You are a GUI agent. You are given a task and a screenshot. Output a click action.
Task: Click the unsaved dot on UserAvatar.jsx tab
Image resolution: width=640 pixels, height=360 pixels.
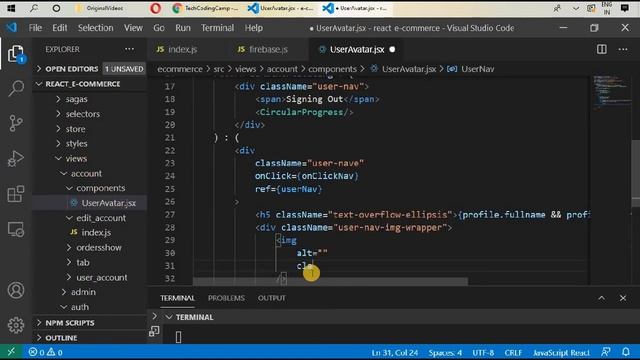coord(392,49)
